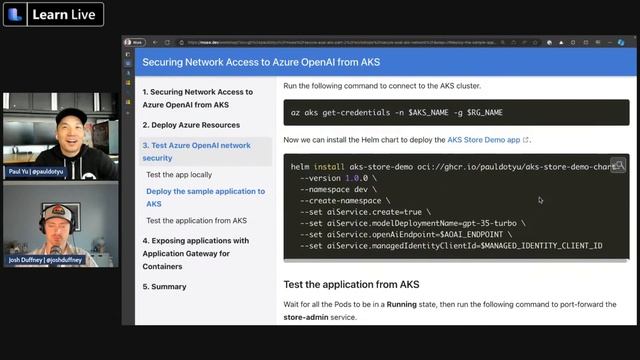Select Josh Duffney's video thumbnail

61,224
